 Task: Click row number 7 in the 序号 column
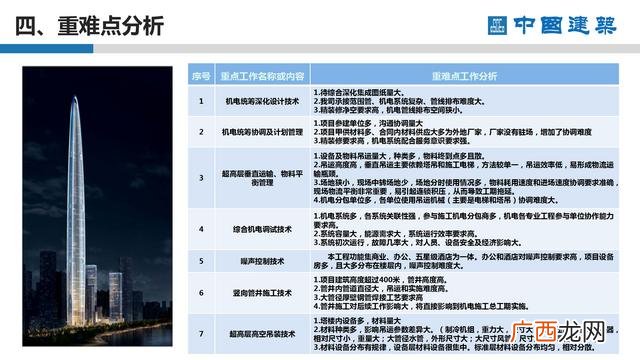(x=201, y=334)
